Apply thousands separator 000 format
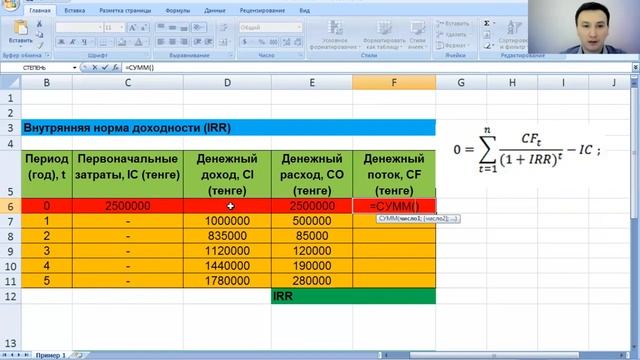640x360 pixels. click(273, 42)
